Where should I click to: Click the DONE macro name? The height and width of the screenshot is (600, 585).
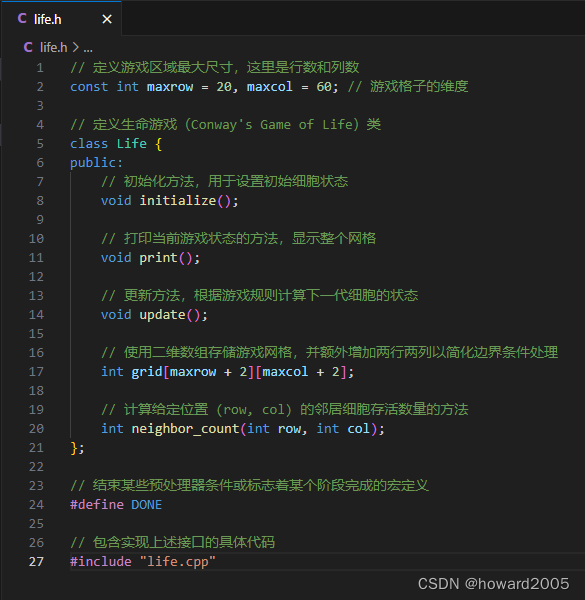147,505
